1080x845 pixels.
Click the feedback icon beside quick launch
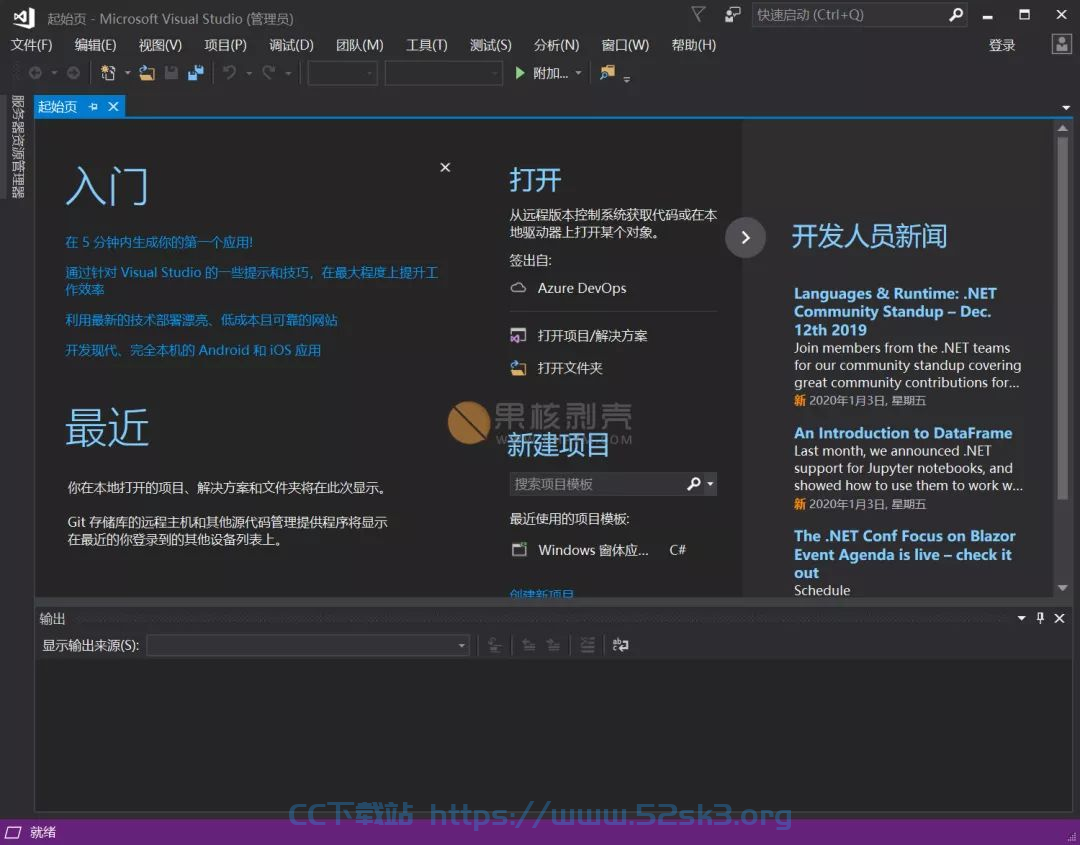[733, 14]
